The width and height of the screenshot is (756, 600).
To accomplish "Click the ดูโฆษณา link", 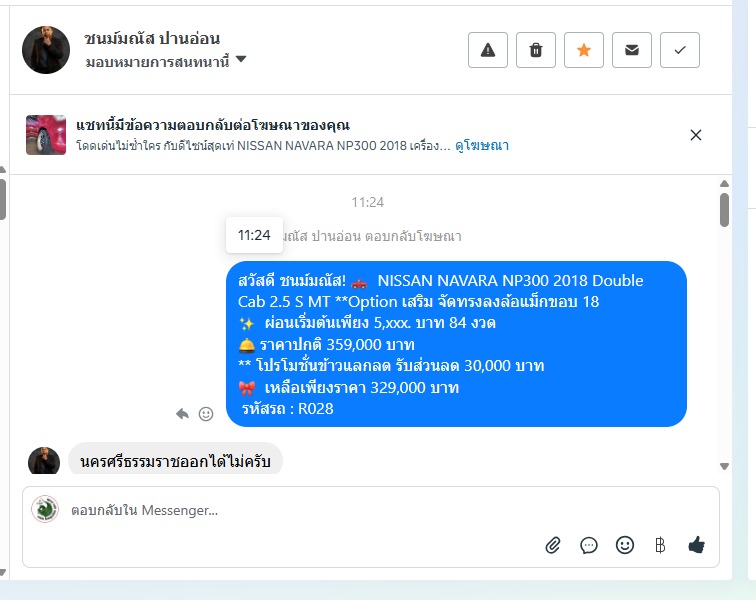I will coord(482,145).
